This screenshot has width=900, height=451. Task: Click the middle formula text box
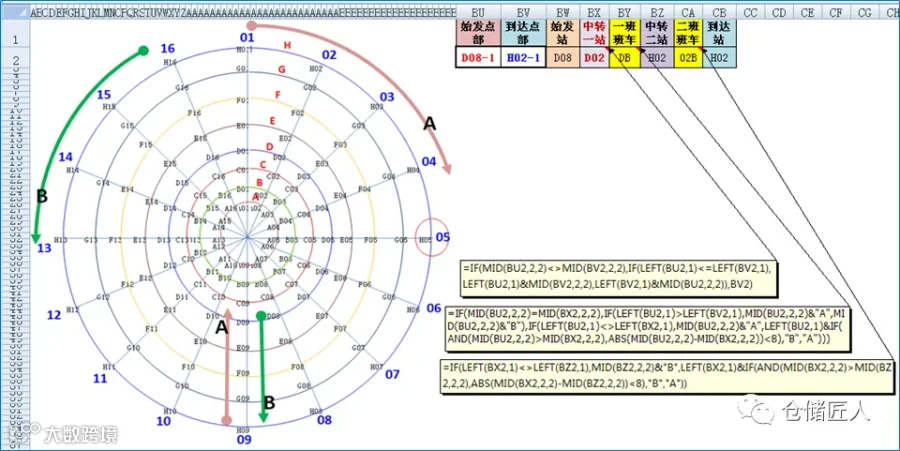tap(647, 328)
